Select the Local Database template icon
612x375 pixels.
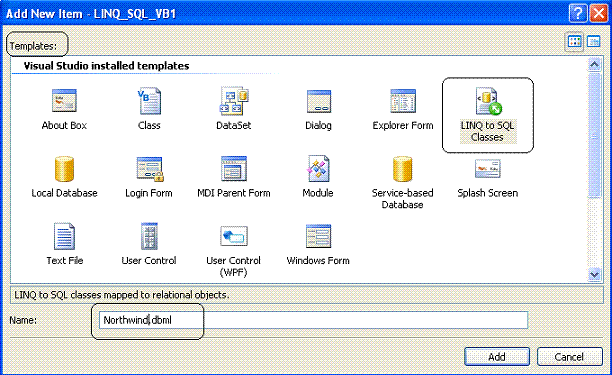(x=64, y=169)
